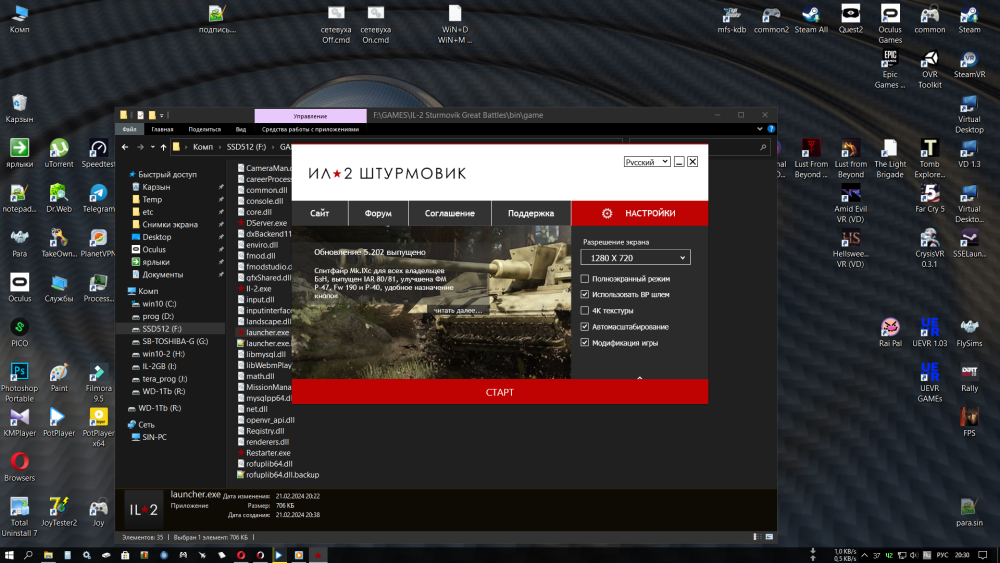This screenshot has width=1000, height=563.
Task: Open the Paint desktop shortcut
Action: coord(59,377)
